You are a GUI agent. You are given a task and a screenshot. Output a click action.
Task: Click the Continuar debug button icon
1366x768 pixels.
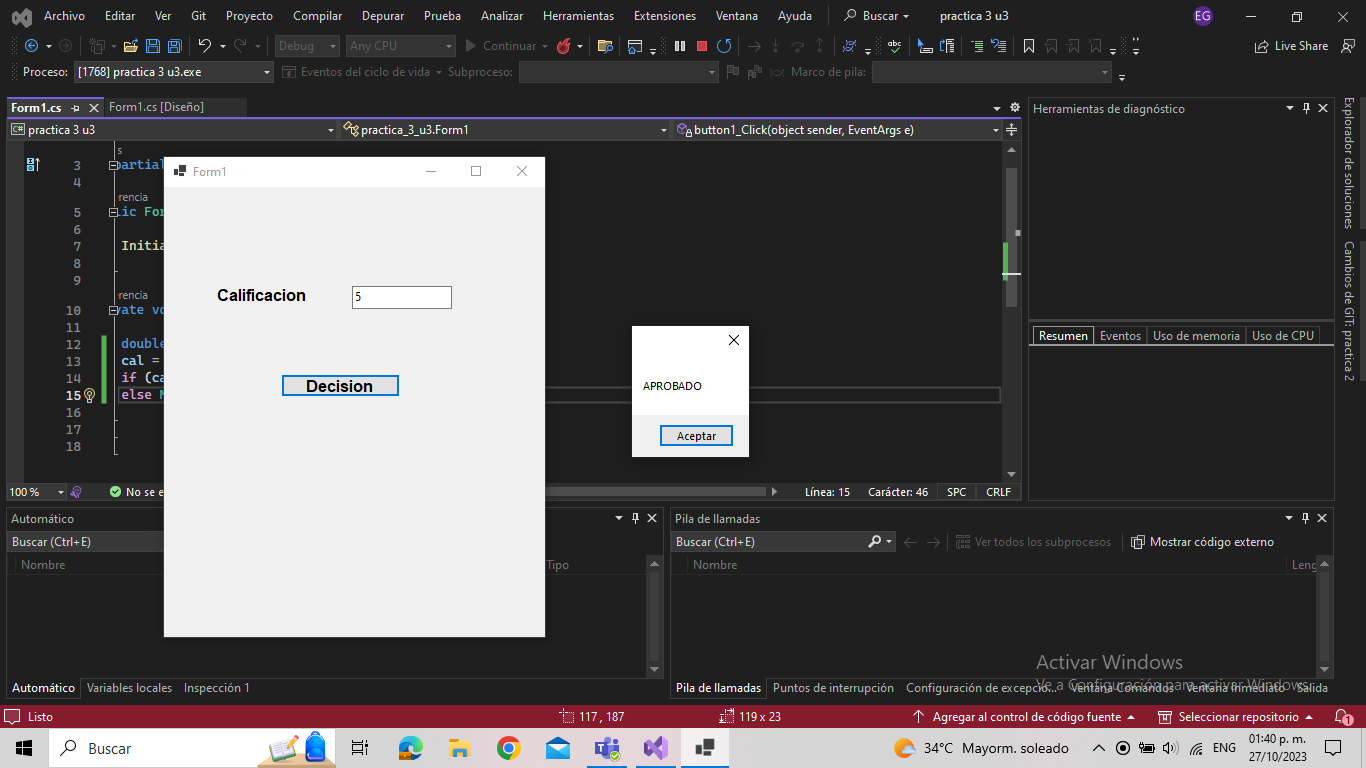coord(468,45)
